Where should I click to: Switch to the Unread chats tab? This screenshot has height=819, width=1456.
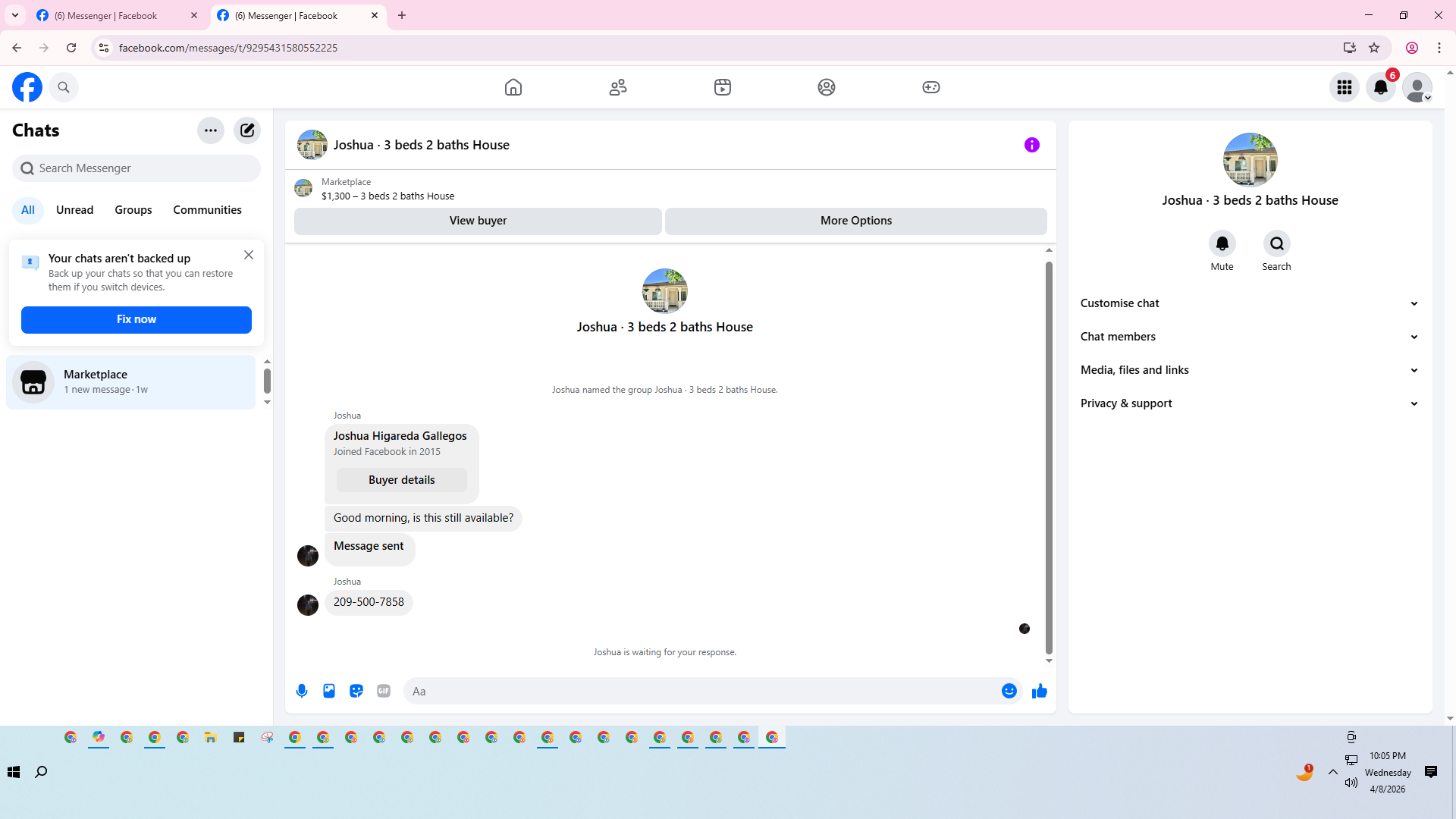point(74,210)
